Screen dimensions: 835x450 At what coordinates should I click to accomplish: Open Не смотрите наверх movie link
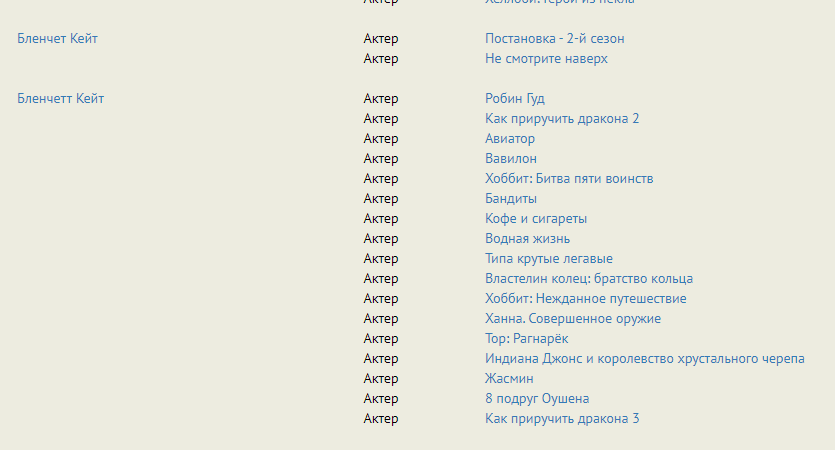[546, 59]
